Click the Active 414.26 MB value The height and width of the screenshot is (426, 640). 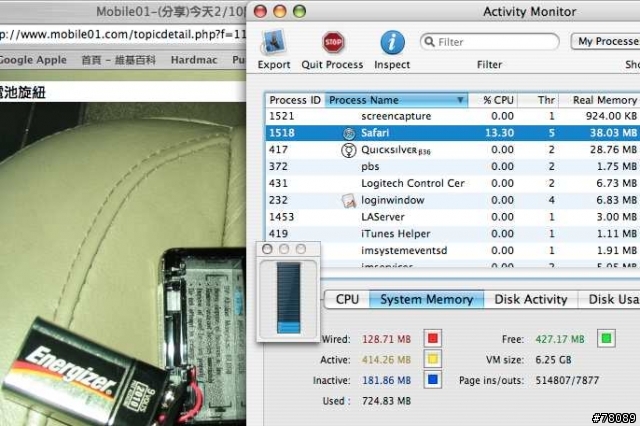[386, 360]
